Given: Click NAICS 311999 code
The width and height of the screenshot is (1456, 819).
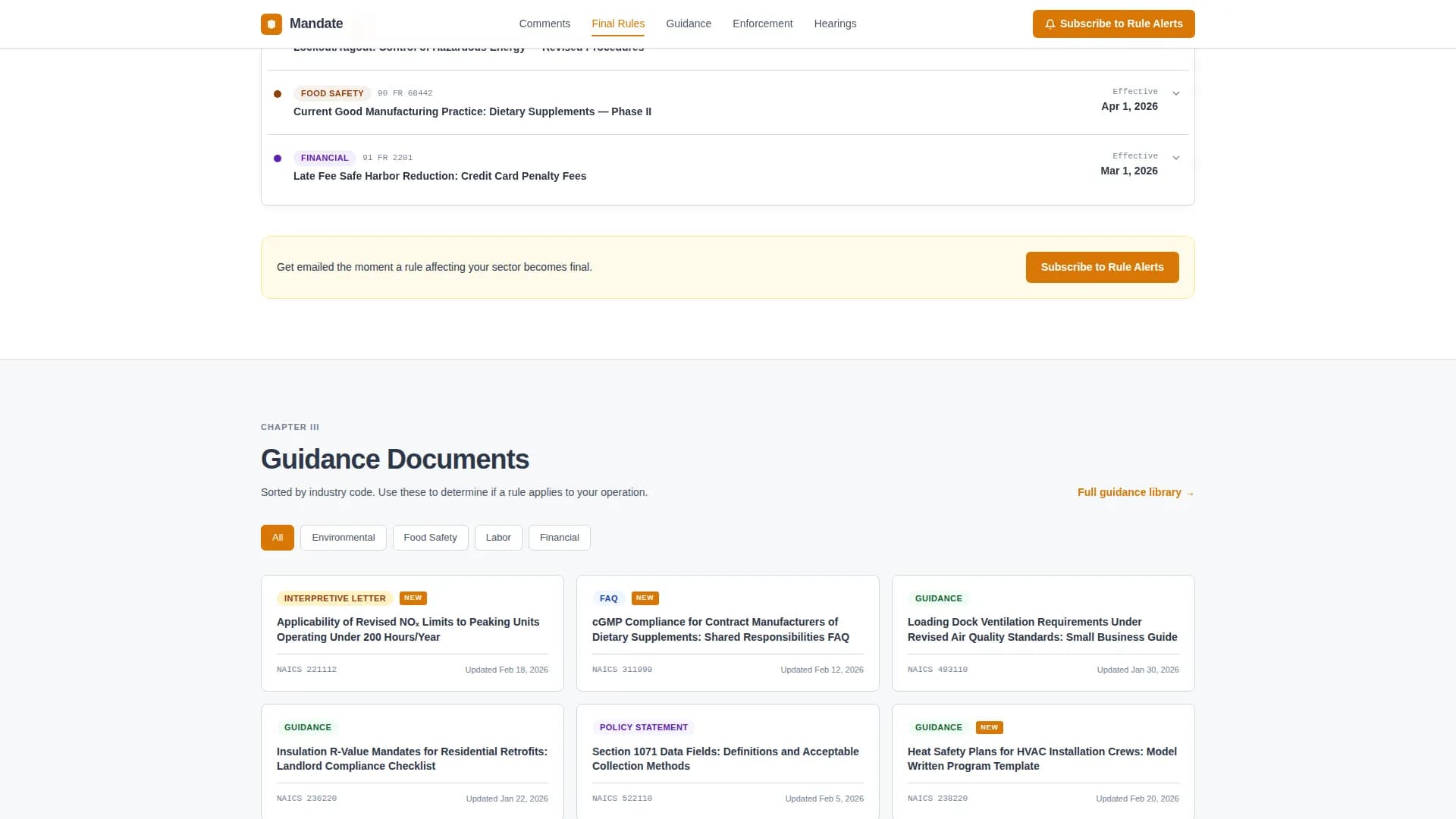Looking at the screenshot, I should tap(622, 670).
